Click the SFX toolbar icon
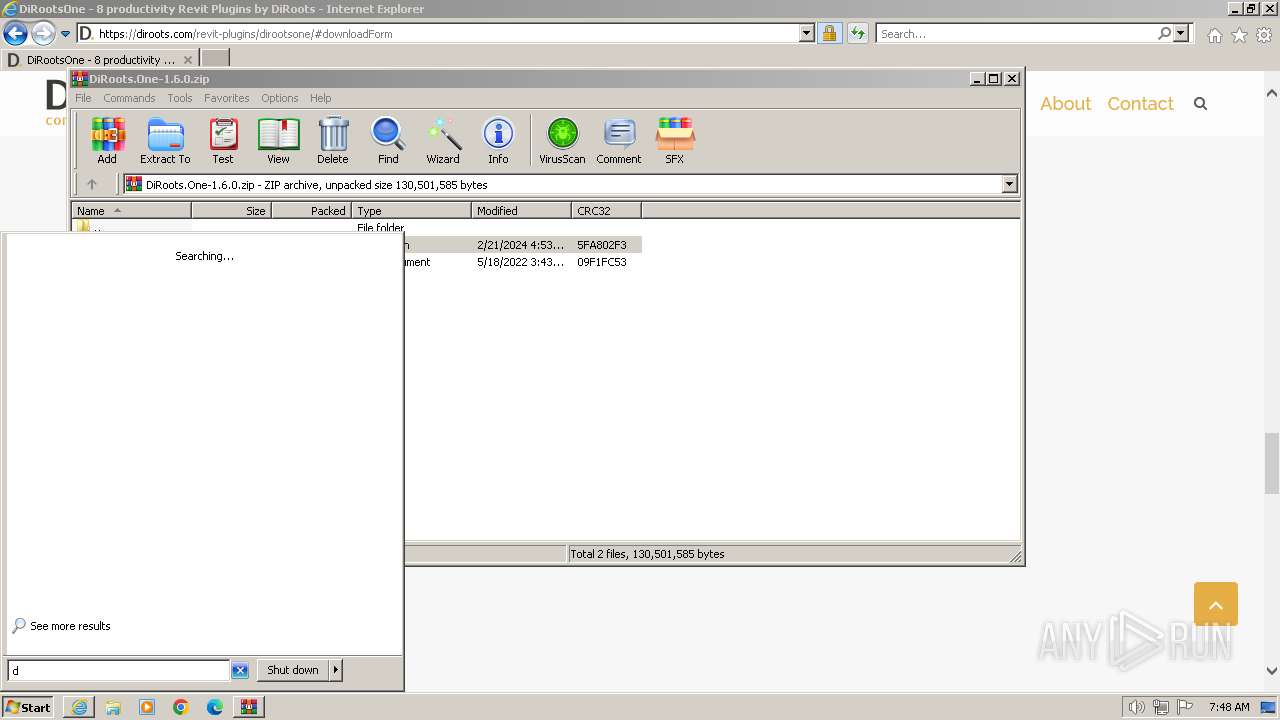Screen dimensions: 1280x720 point(675,140)
